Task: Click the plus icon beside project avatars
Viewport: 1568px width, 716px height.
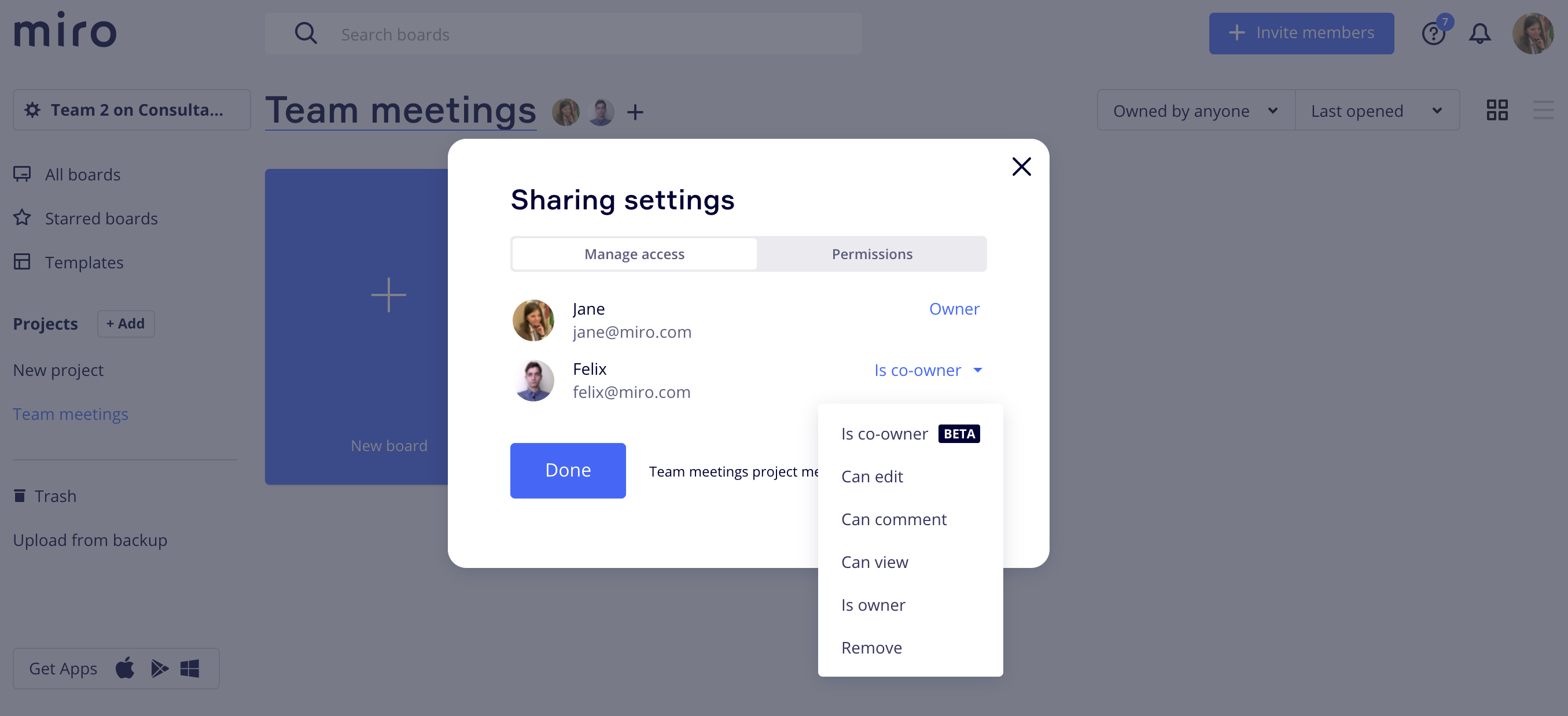Action: (x=635, y=112)
